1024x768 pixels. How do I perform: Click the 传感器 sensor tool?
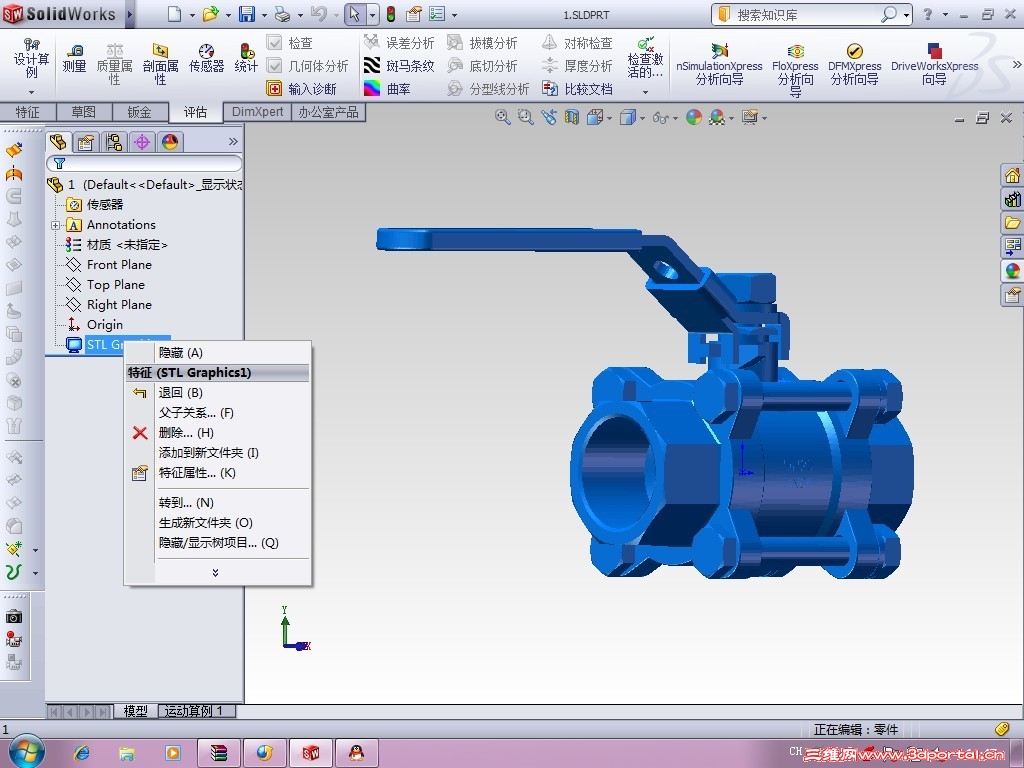[206, 59]
